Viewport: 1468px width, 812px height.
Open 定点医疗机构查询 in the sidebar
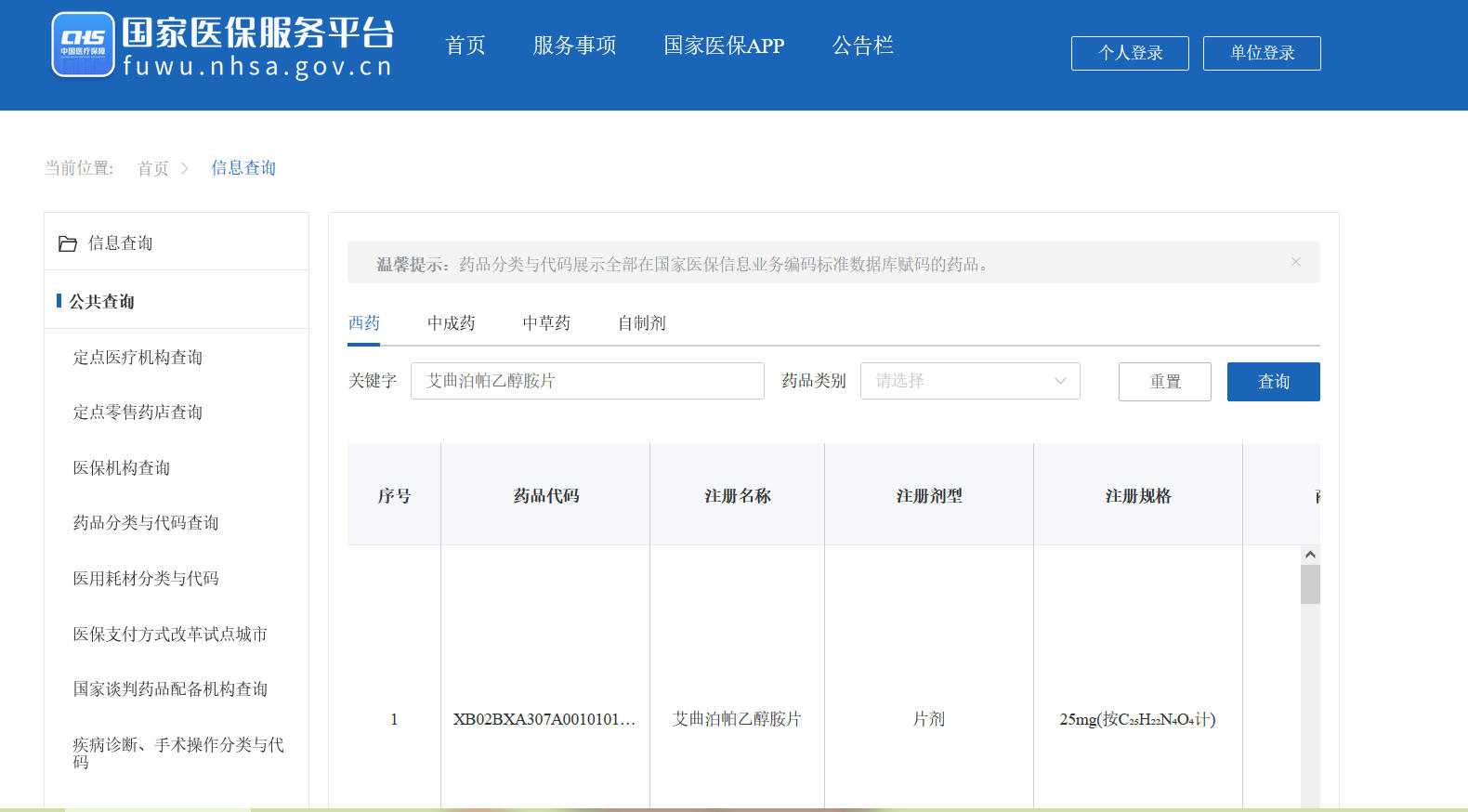click(x=138, y=358)
